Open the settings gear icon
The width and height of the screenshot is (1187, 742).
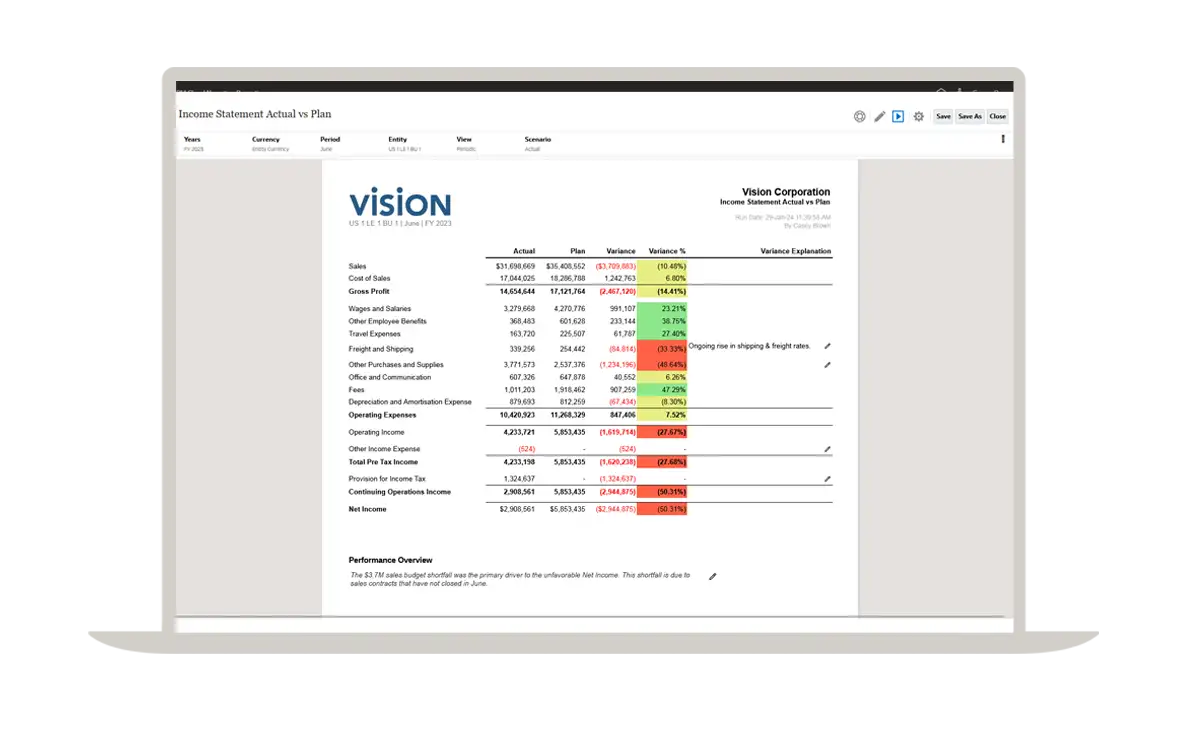919,117
